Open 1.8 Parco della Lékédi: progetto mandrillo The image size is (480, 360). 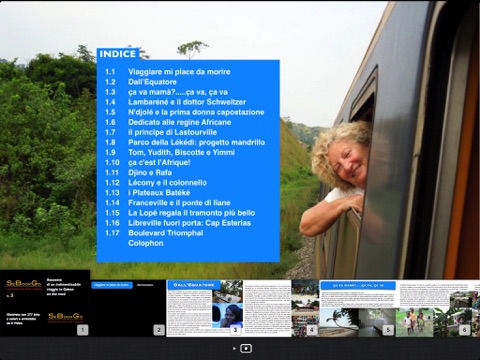click(185, 142)
